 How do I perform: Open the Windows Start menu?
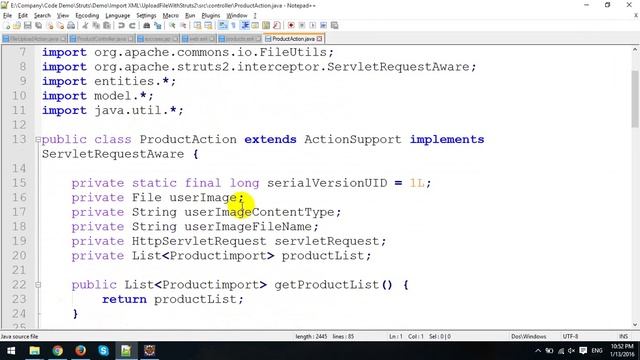pyautogui.click(x=11, y=351)
